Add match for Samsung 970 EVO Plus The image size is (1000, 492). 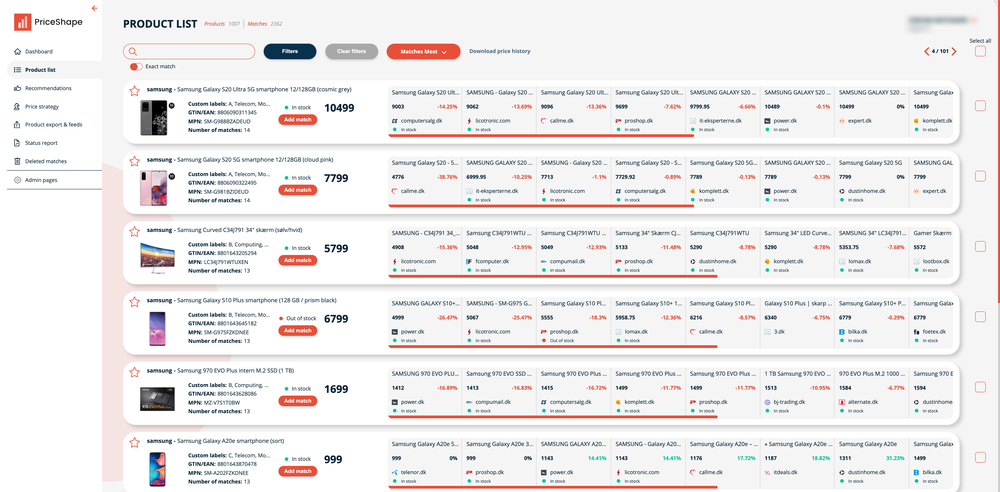298,401
